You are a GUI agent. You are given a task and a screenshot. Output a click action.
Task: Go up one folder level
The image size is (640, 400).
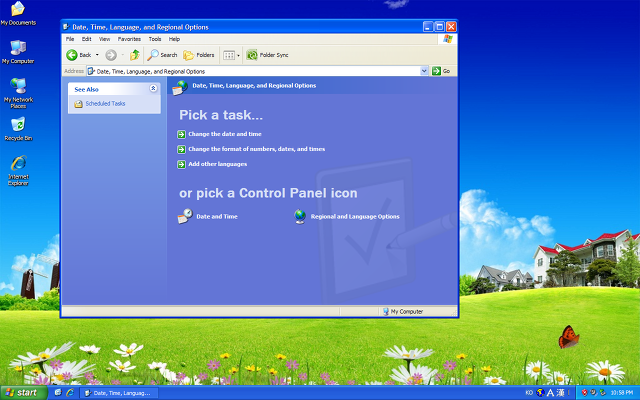(135, 55)
